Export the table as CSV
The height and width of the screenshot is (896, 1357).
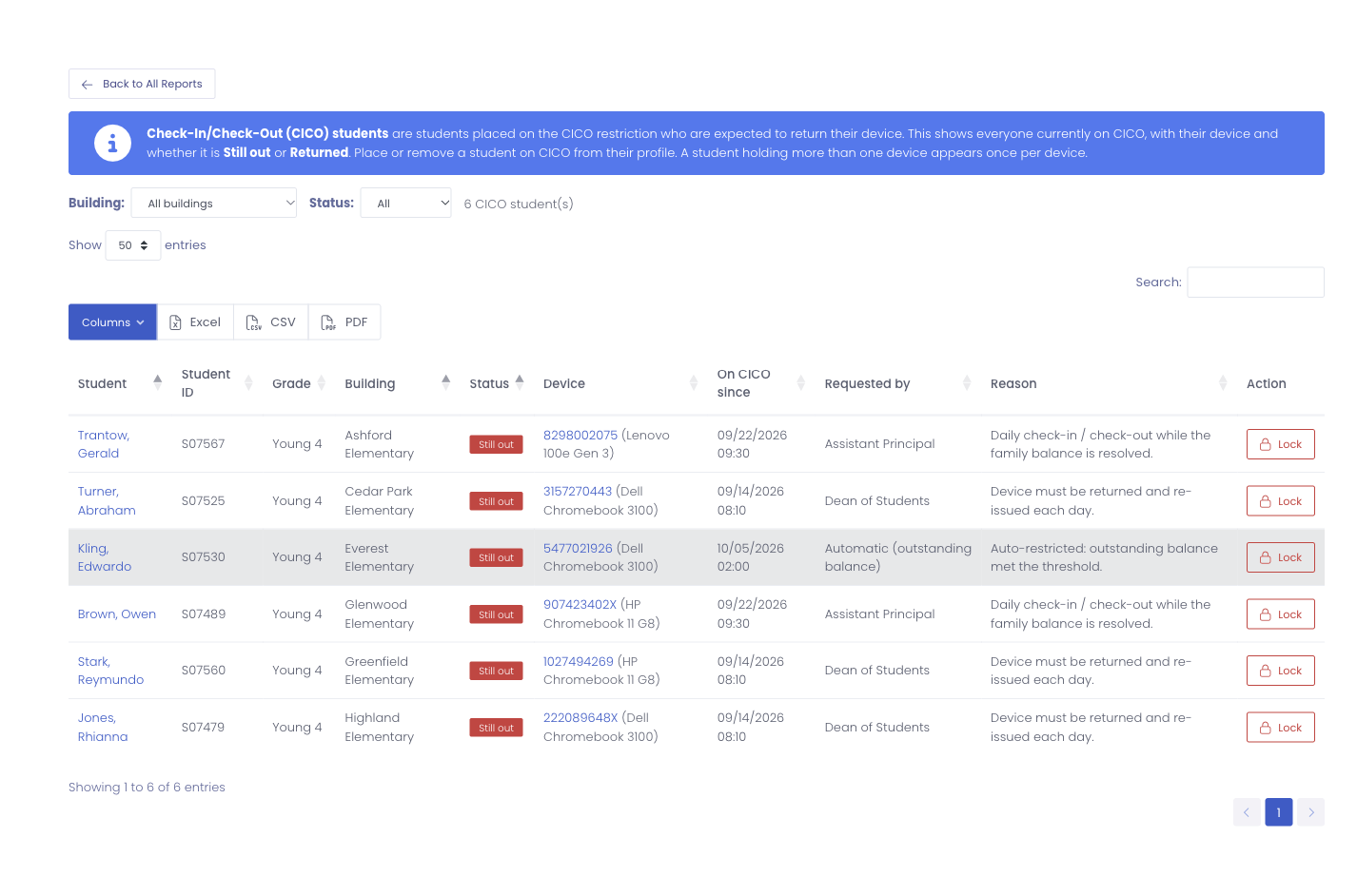pos(271,322)
